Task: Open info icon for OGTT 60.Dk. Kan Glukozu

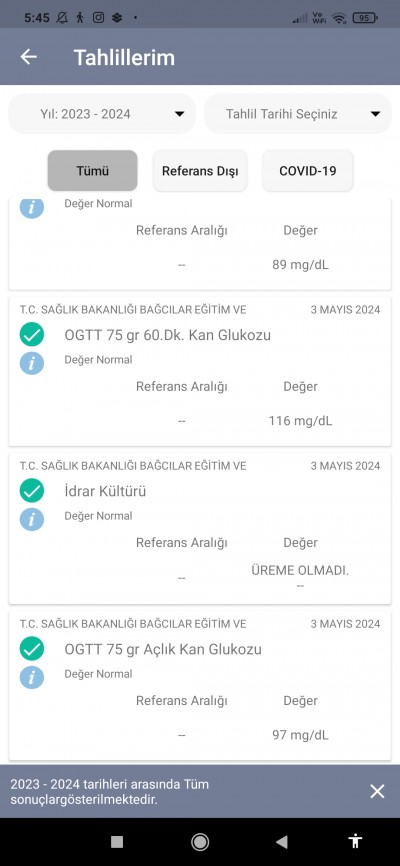Action: [x=32, y=363]
